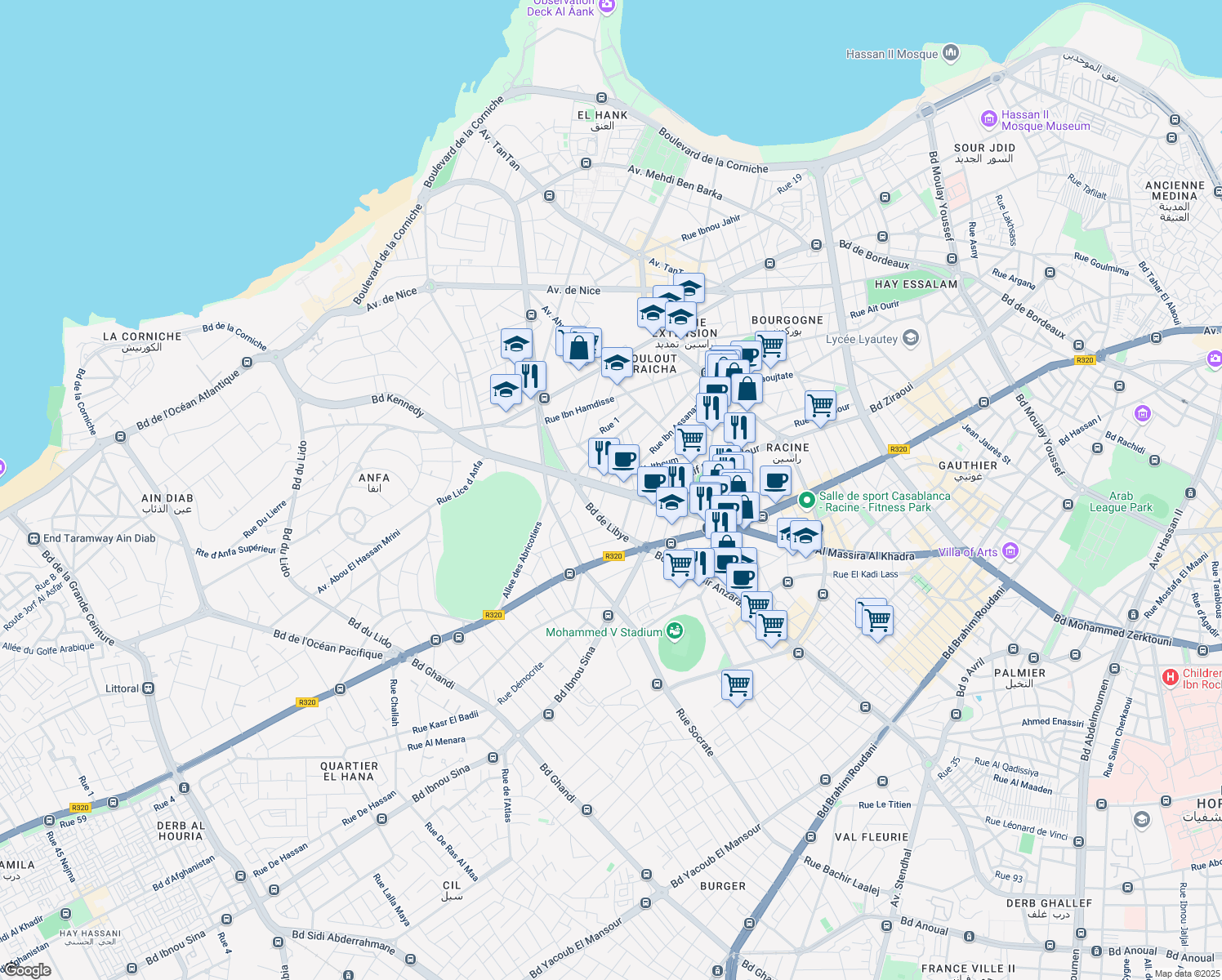The width and height of the screenshot is (1222, 980).
Task: Select the Salle de sport Casablanca green pin
Action: pyautogui.click(x=806, y=499)
